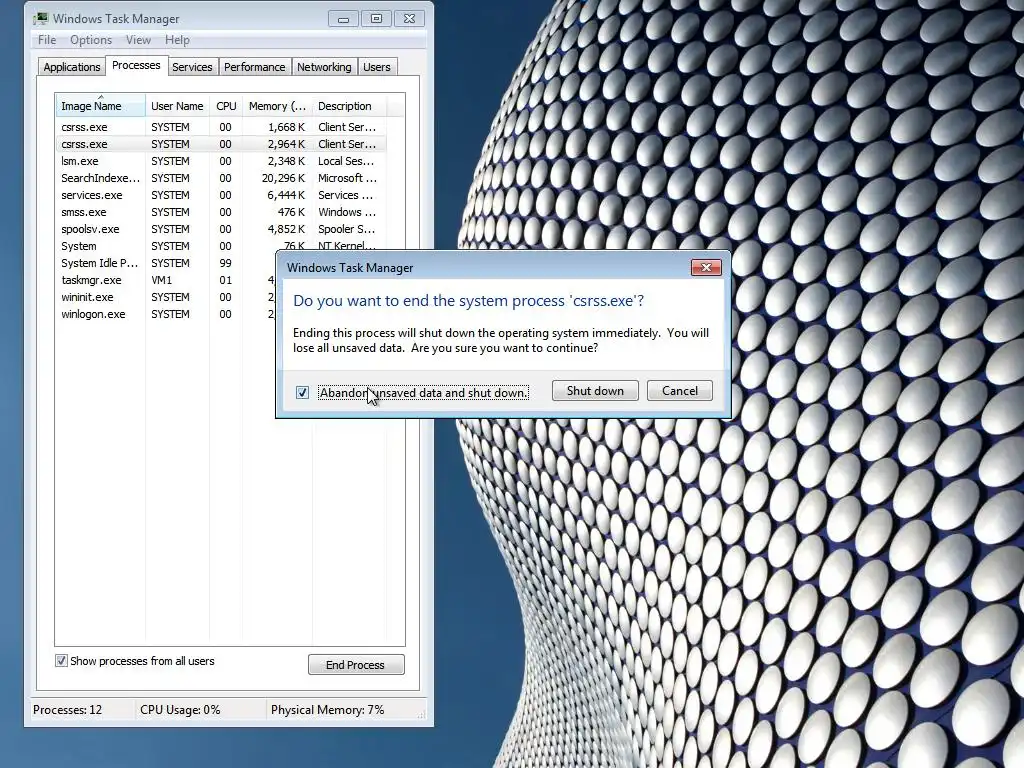Viewport: 1024px width, 768px height.
Task: Go to the Networking tab
Action: [324, 67]
